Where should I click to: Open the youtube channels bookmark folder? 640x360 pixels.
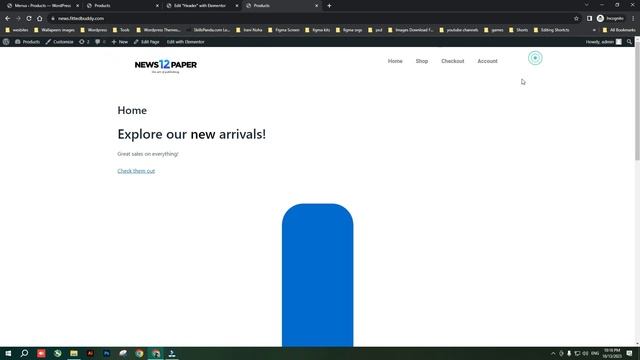pos(458,30)
